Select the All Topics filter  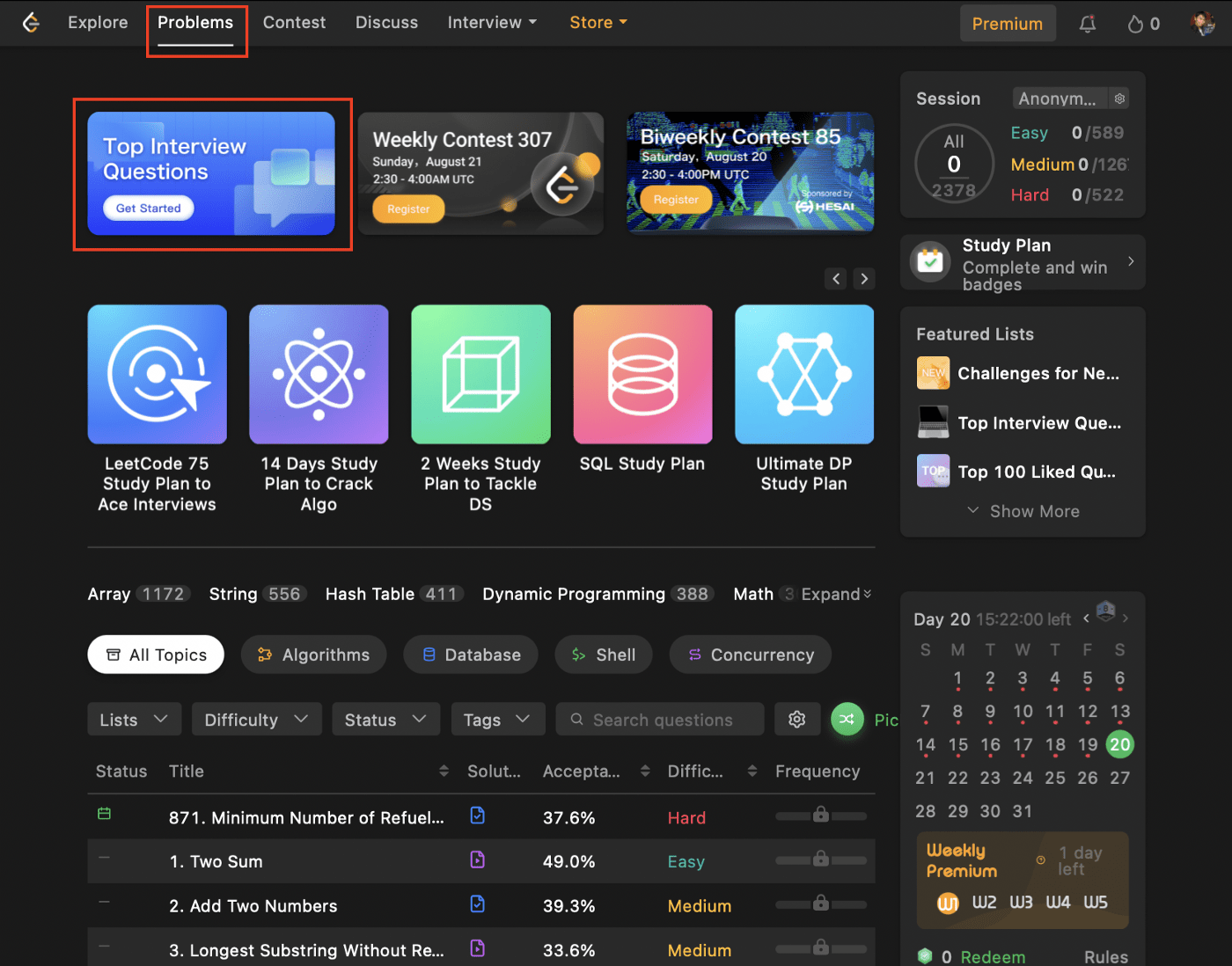click(156, 655)
